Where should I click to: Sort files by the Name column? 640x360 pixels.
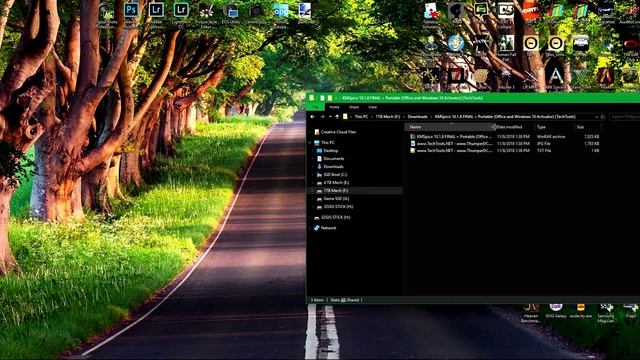click(449, 127)
